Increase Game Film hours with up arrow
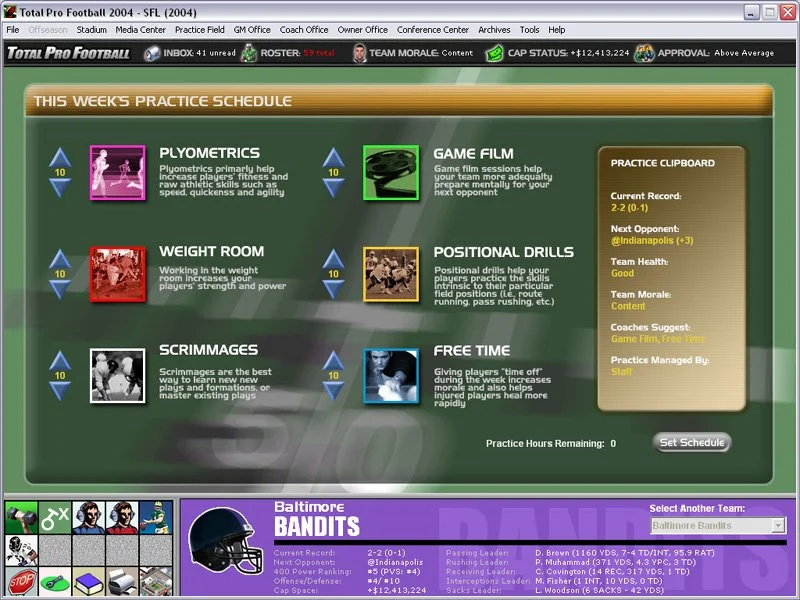This screenshot has height=600, width=800. click(333, 156)
